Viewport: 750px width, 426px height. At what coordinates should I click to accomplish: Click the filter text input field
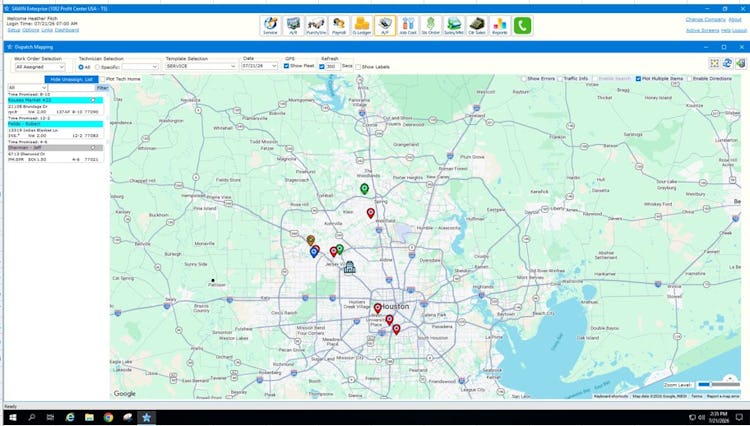tap(72, 88)
